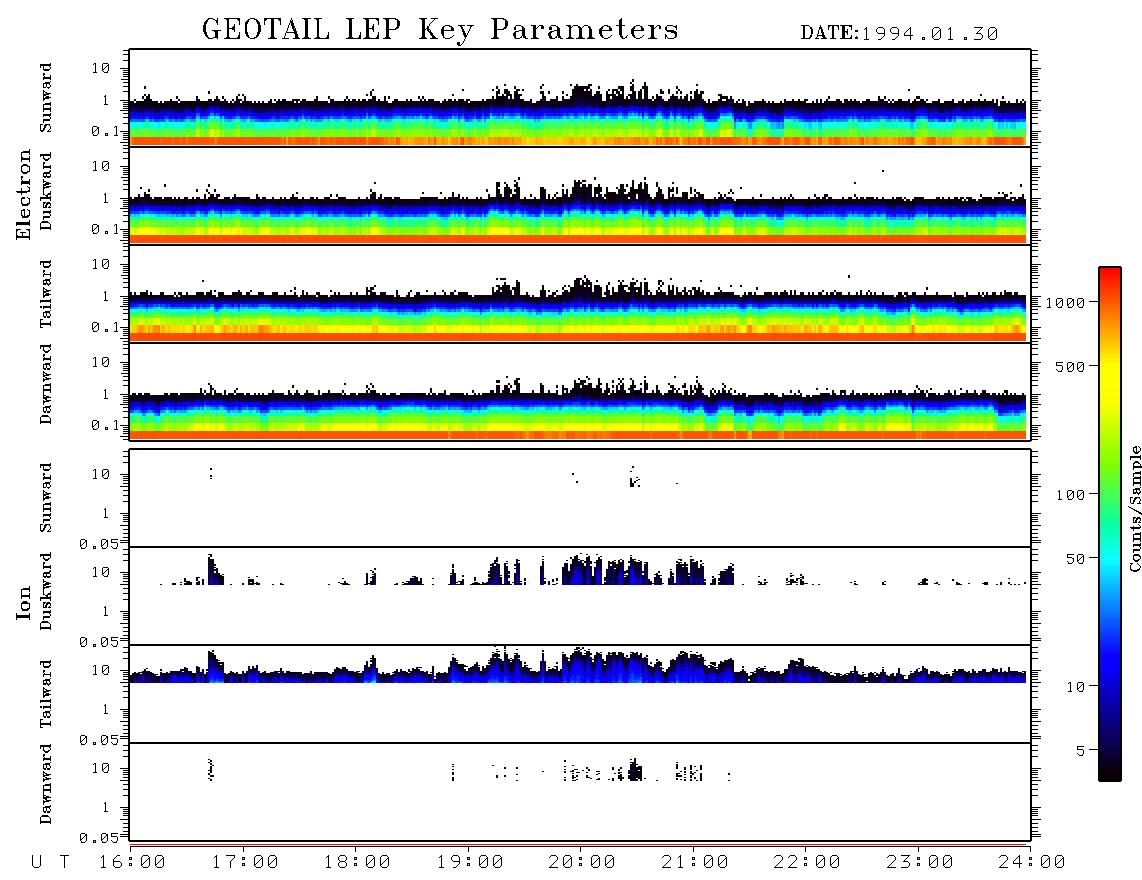Click the Electron Sunward panel label

click(46, 98)
